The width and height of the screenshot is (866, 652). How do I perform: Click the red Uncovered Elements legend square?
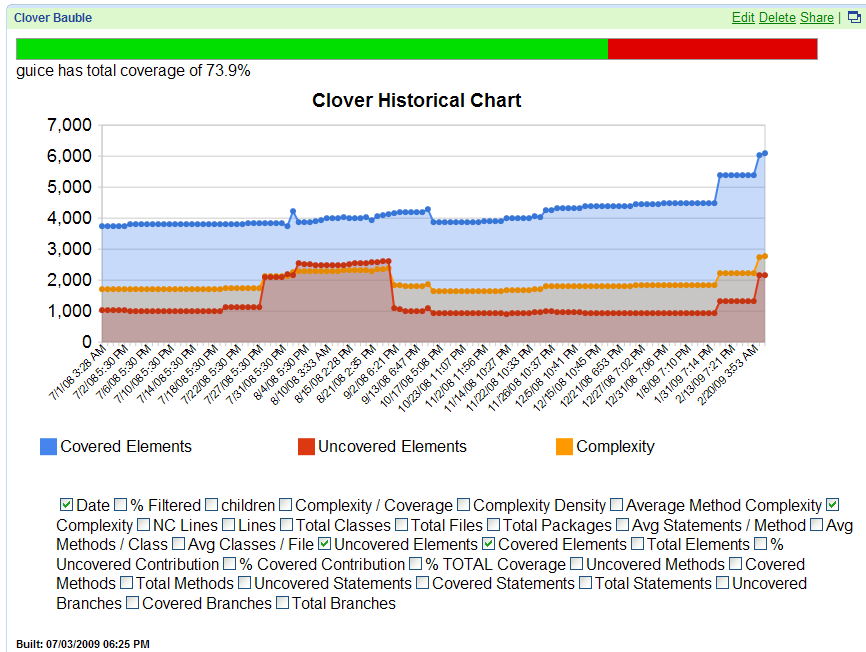point(306,447)
